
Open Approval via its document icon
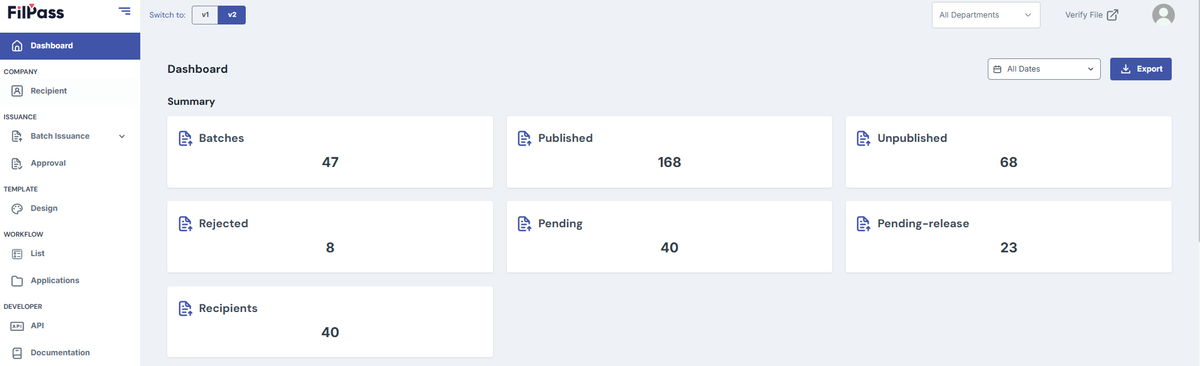pos(17,163)
